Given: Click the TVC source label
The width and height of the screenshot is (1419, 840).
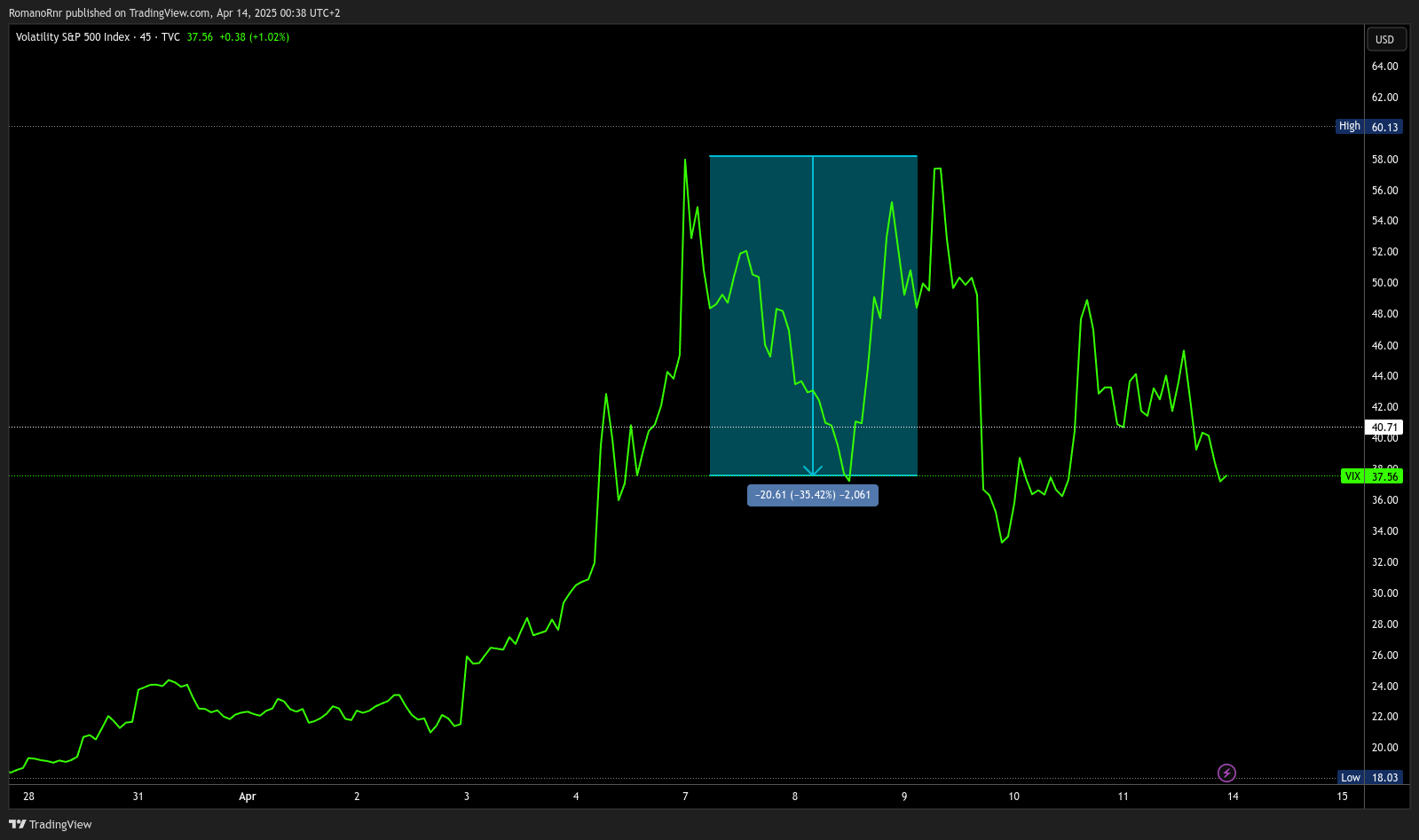Looking at the screenshot, I should (x=170, y=37).
